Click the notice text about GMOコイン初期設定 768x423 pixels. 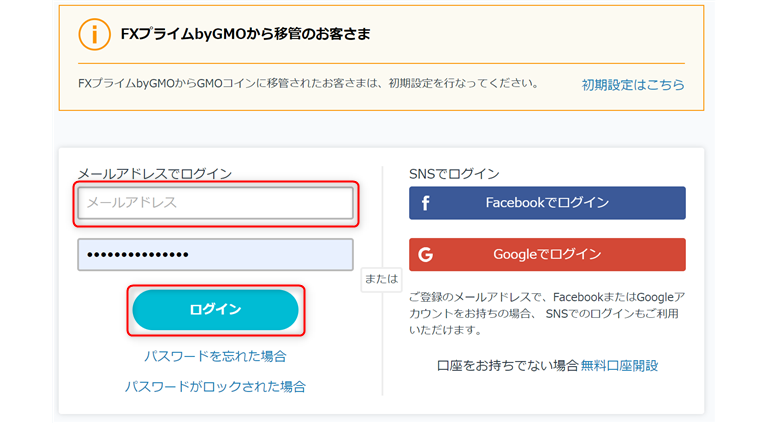(x=308, y=83)
